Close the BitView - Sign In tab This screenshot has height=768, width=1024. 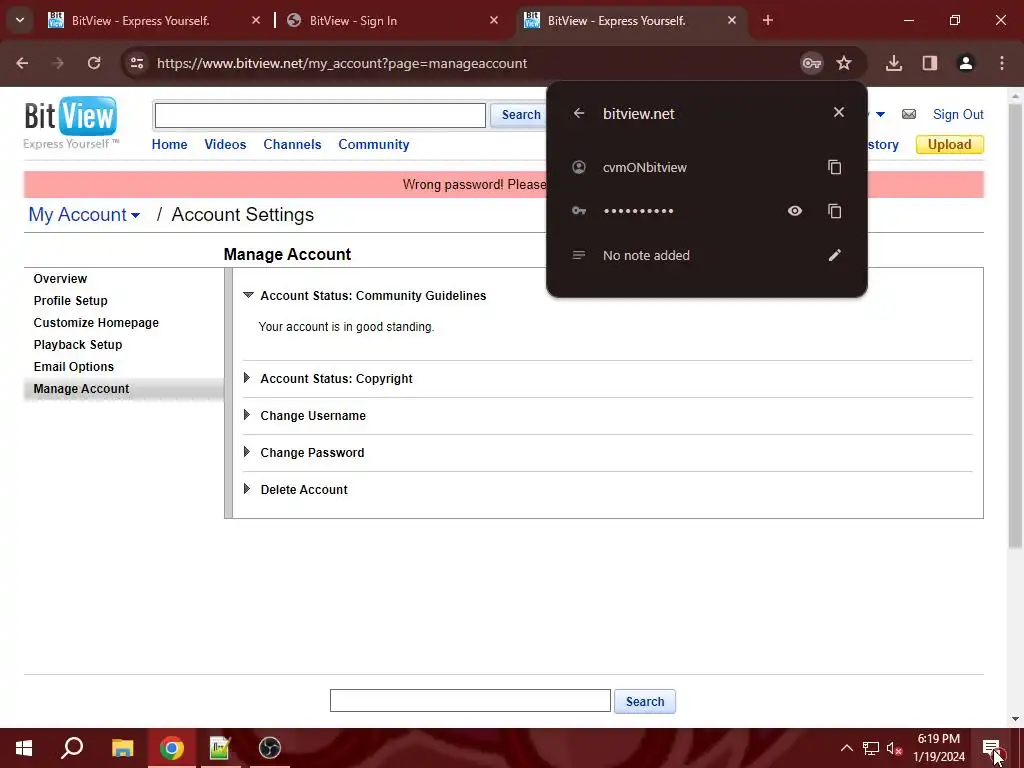coord(494,21)
